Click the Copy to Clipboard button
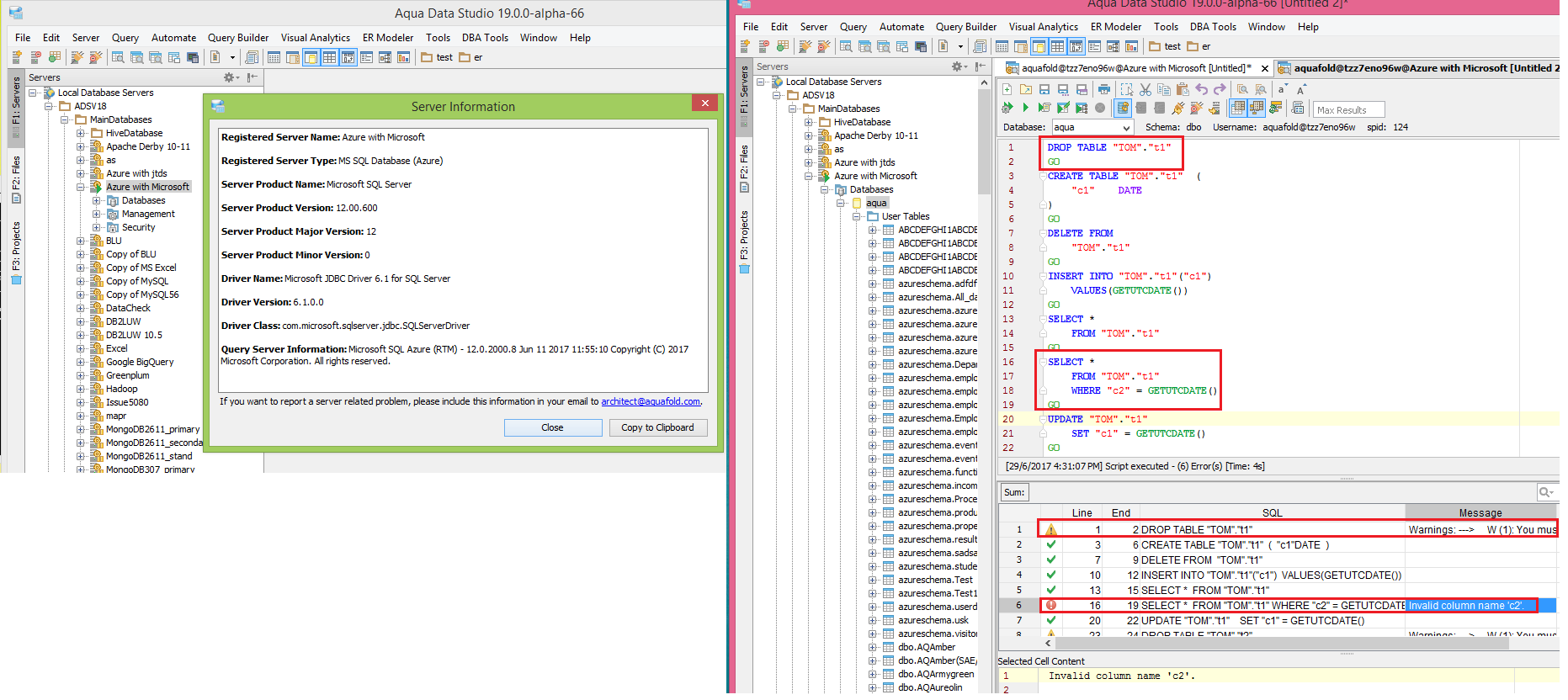Viewport: 1568px width, 700px height. [657, 427]
